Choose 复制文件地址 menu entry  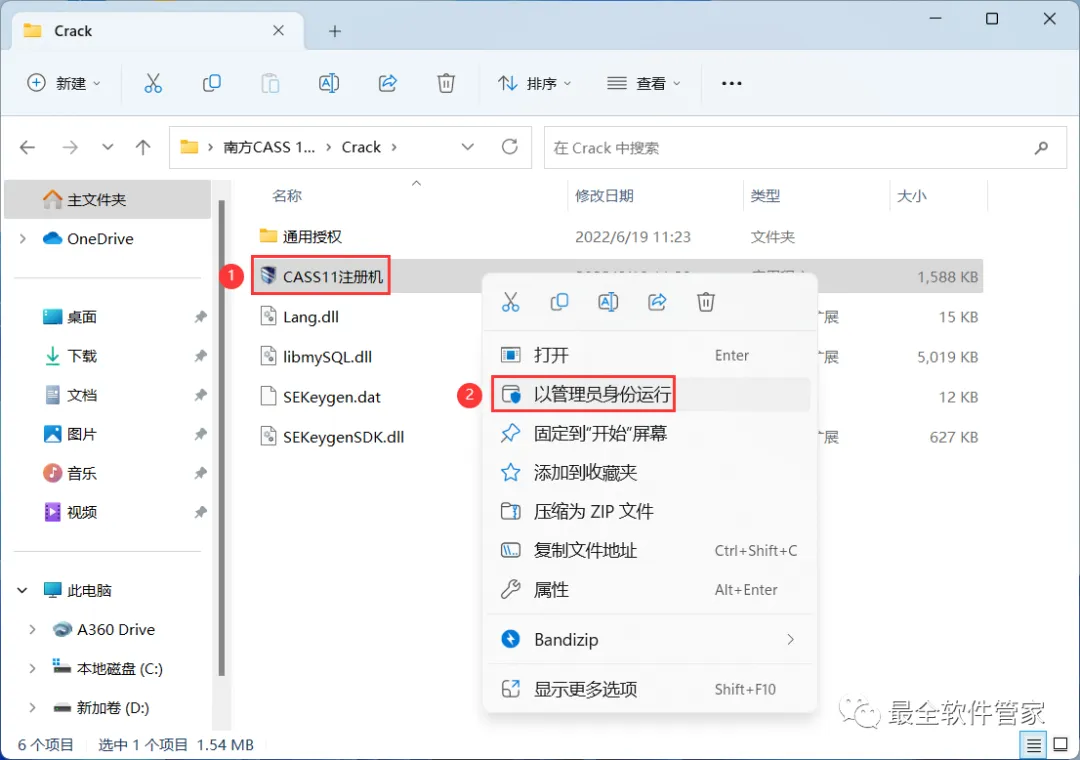[650, 551]
